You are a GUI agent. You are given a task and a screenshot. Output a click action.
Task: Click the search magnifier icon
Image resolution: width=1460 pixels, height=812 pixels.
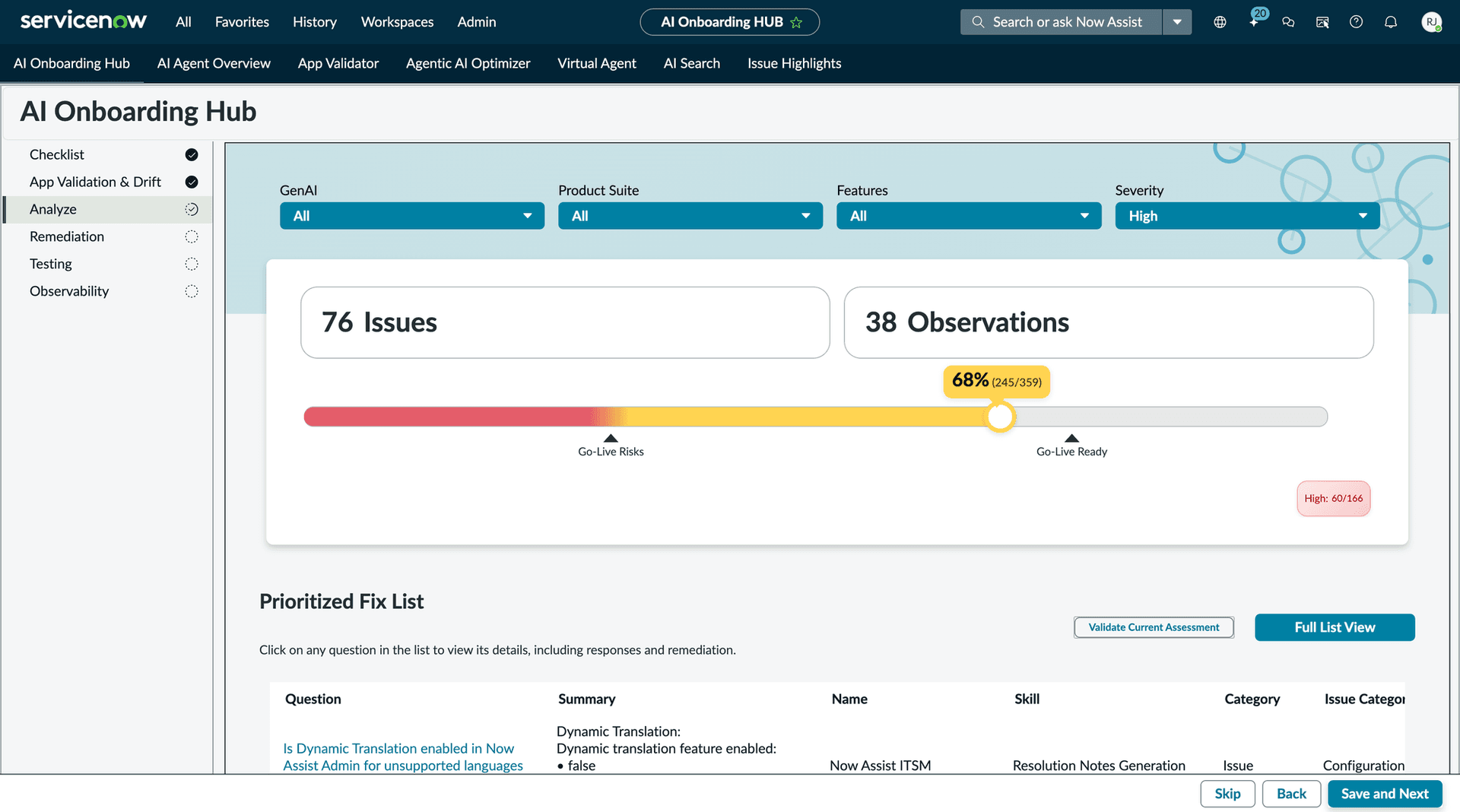[978, 22]
